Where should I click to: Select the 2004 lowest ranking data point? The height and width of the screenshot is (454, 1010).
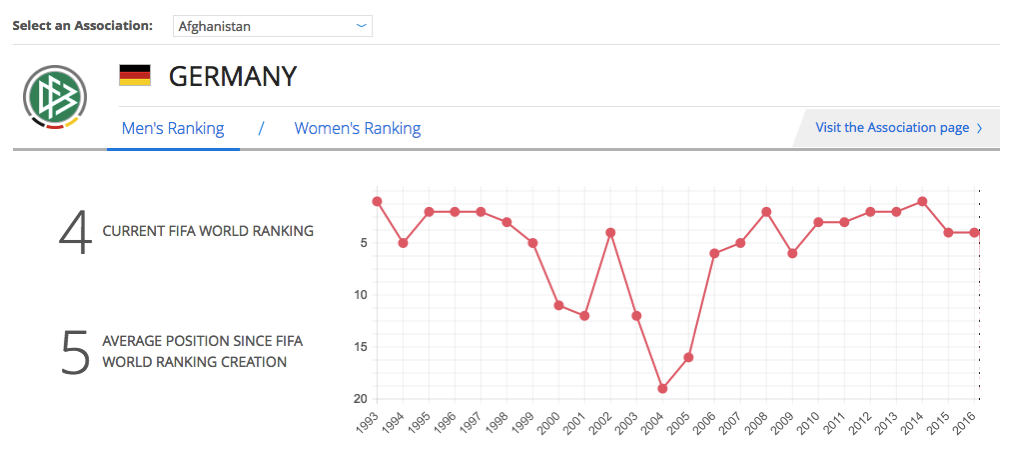click(662, 389)
